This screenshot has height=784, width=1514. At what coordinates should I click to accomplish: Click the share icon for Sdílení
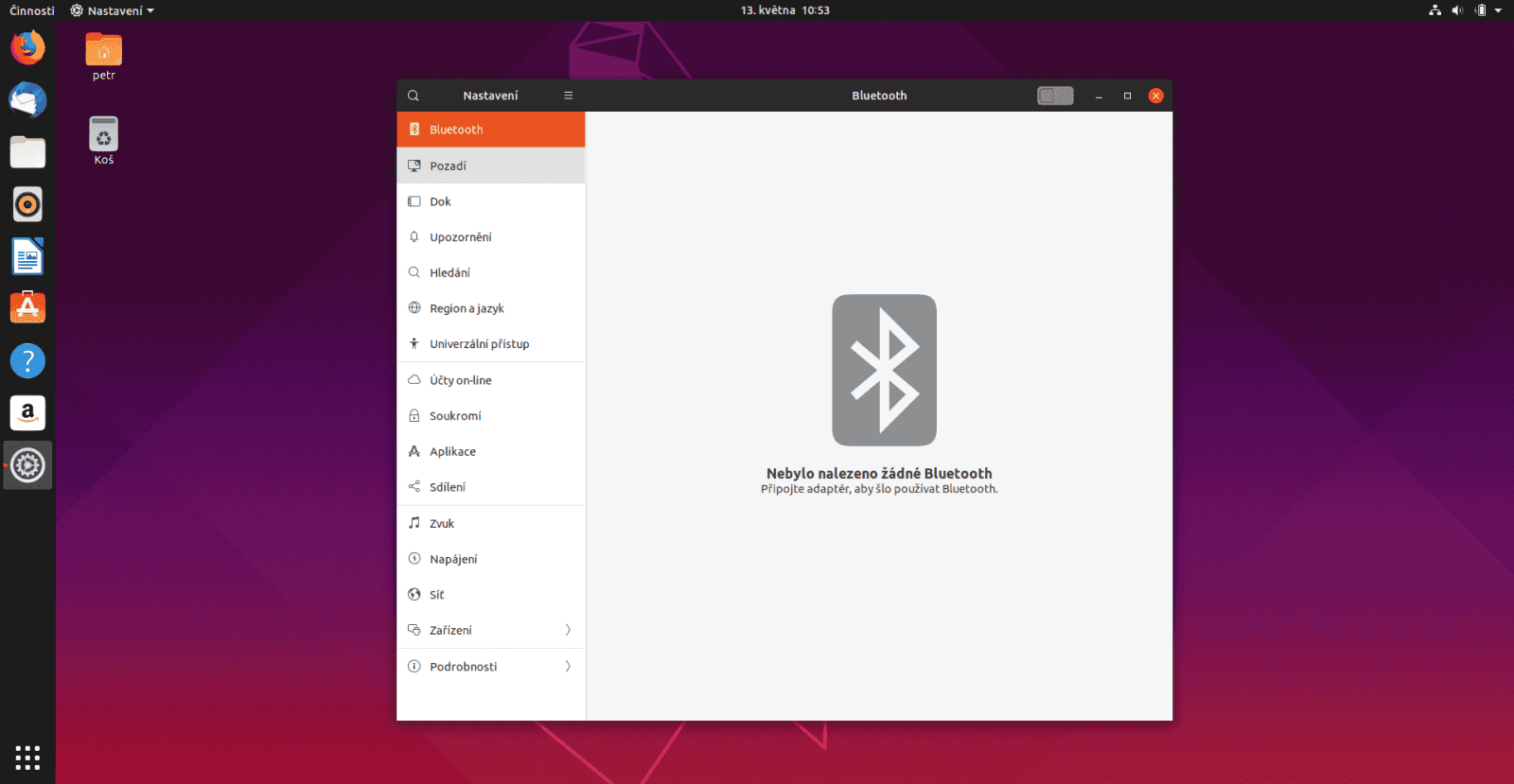414,487
